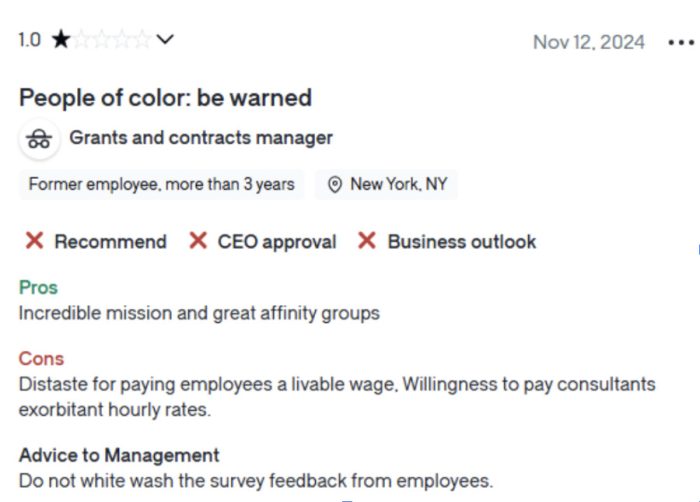The height and width of the screenshot is (502, 700).
Task: Click the Former employee tenure tag
Action: click(161, 184)
